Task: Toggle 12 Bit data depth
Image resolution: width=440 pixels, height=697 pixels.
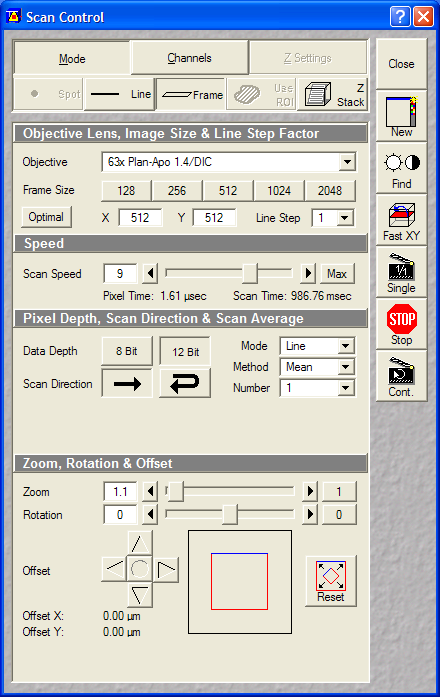Action: point(185,352)
